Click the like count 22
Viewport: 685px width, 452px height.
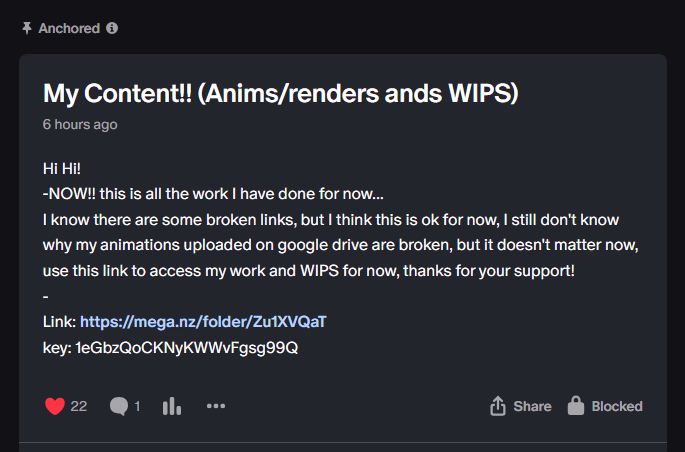pyautogui.click(x=79, y=406)
